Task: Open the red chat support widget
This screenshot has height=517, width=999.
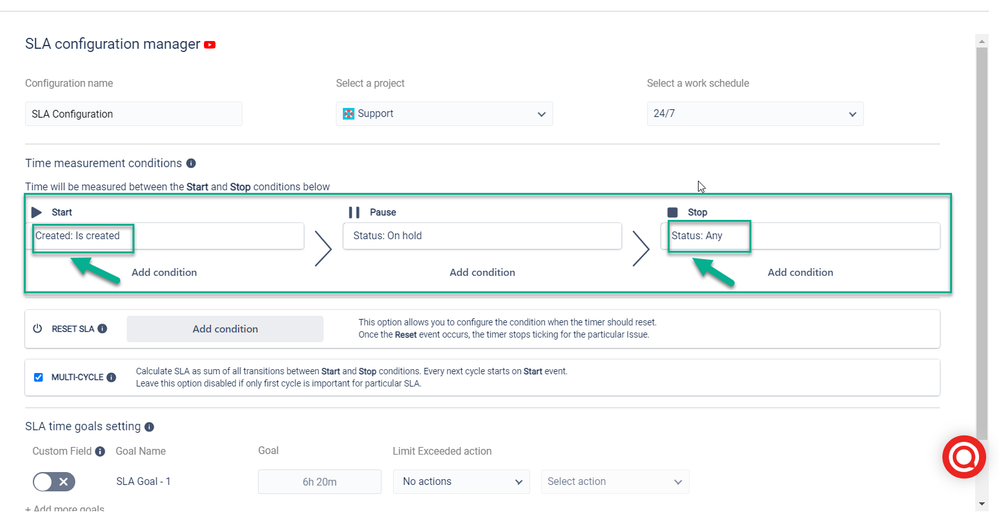Action: coord(964,457)
